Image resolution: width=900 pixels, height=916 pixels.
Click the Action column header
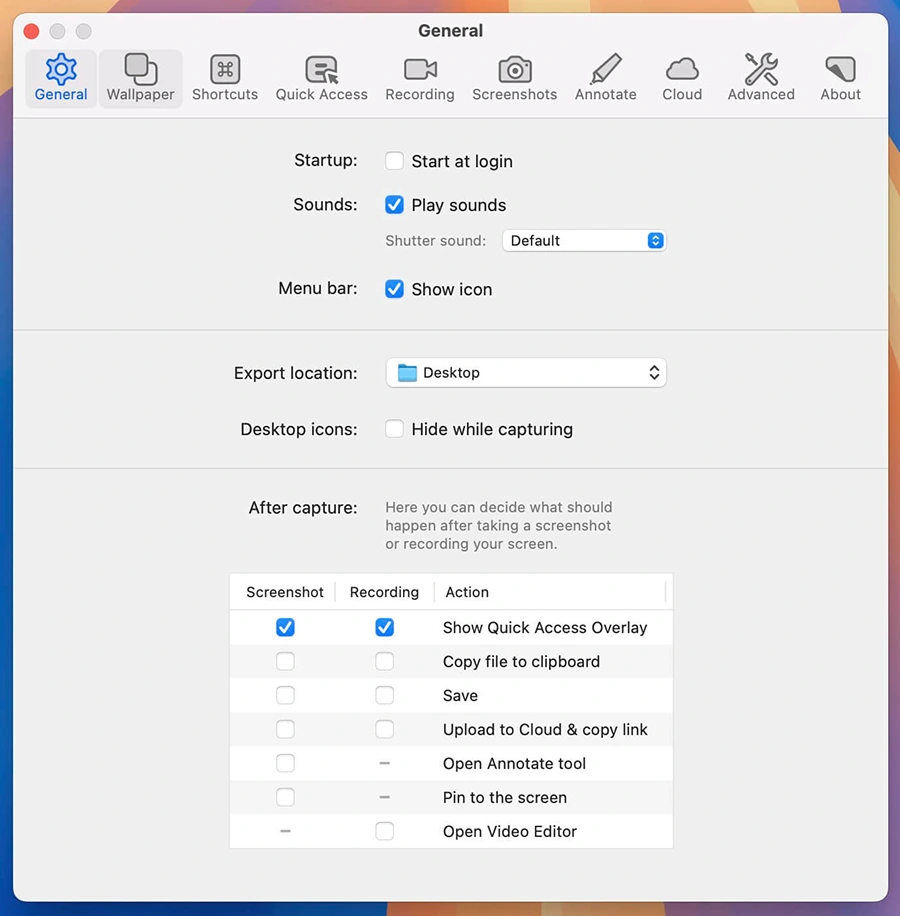click(x=467, y=592)
